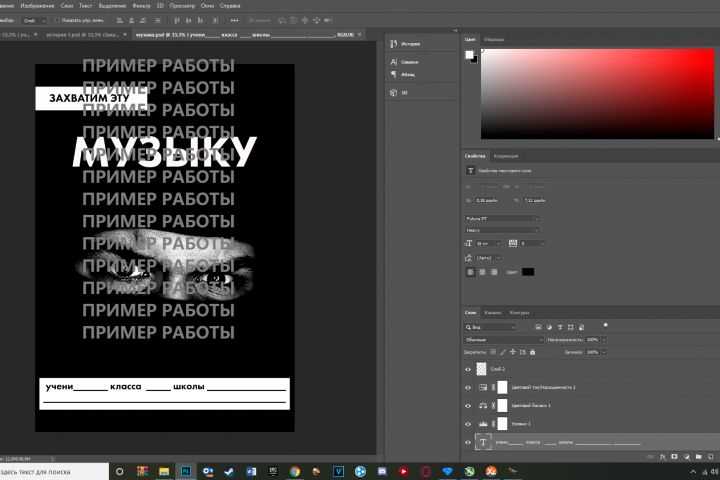The image size is (720, 480).
Task: Select center-align text in Properties panel
Action: 482,272
